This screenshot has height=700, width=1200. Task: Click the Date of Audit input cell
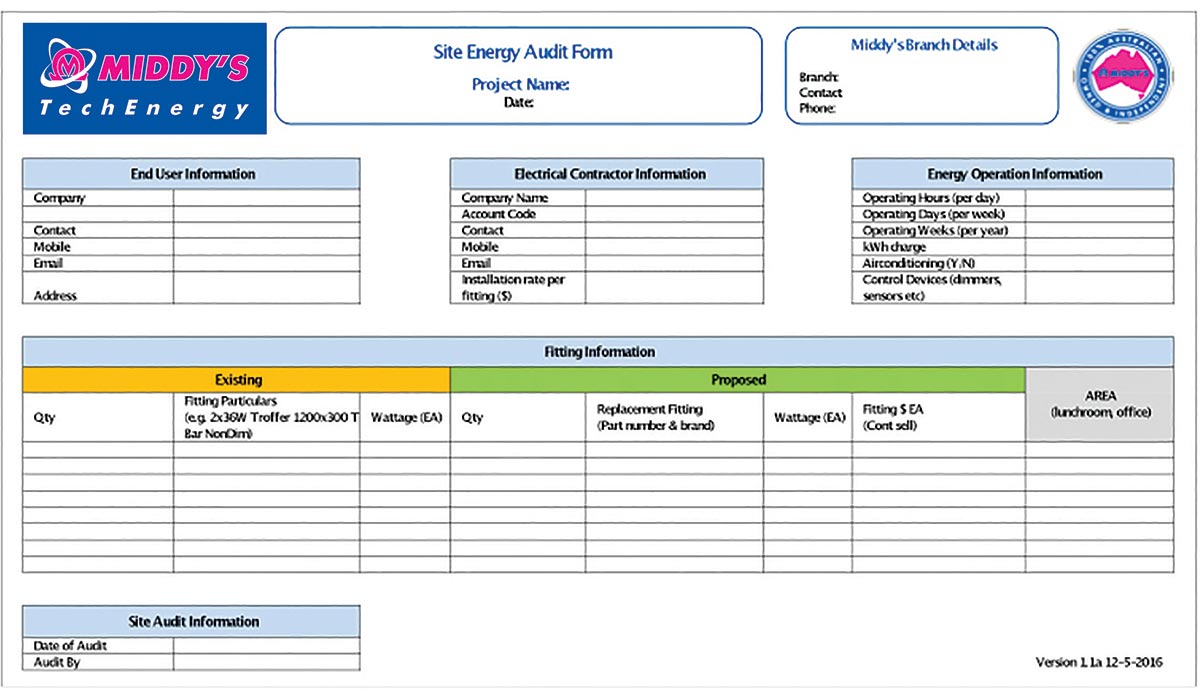266,645
